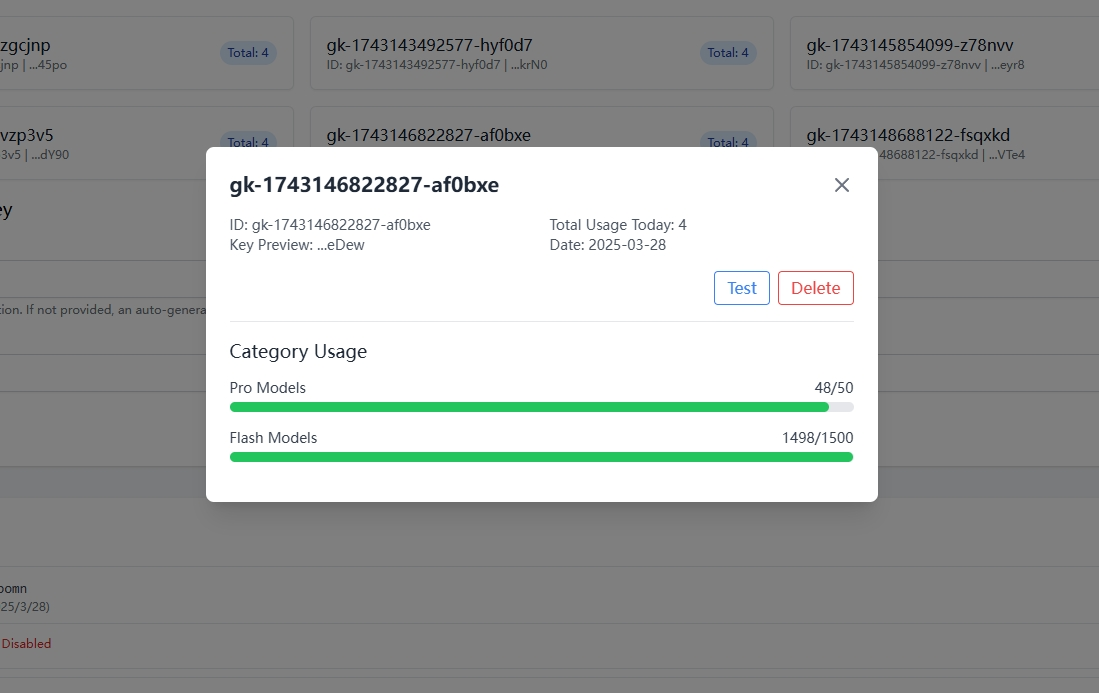Click the 1498/1500 usage value

[817, 438]
